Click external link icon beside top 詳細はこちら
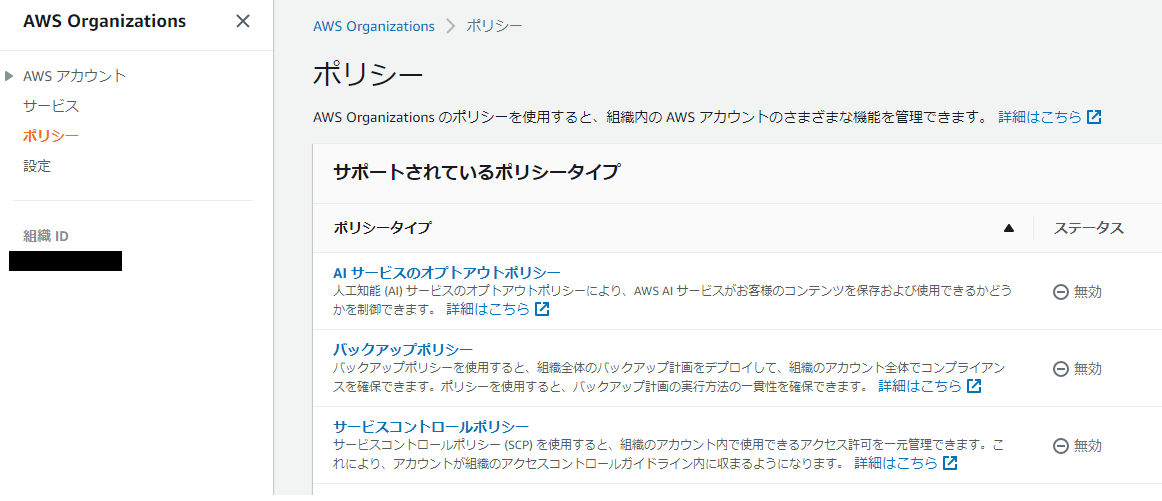 point(1094,117)
